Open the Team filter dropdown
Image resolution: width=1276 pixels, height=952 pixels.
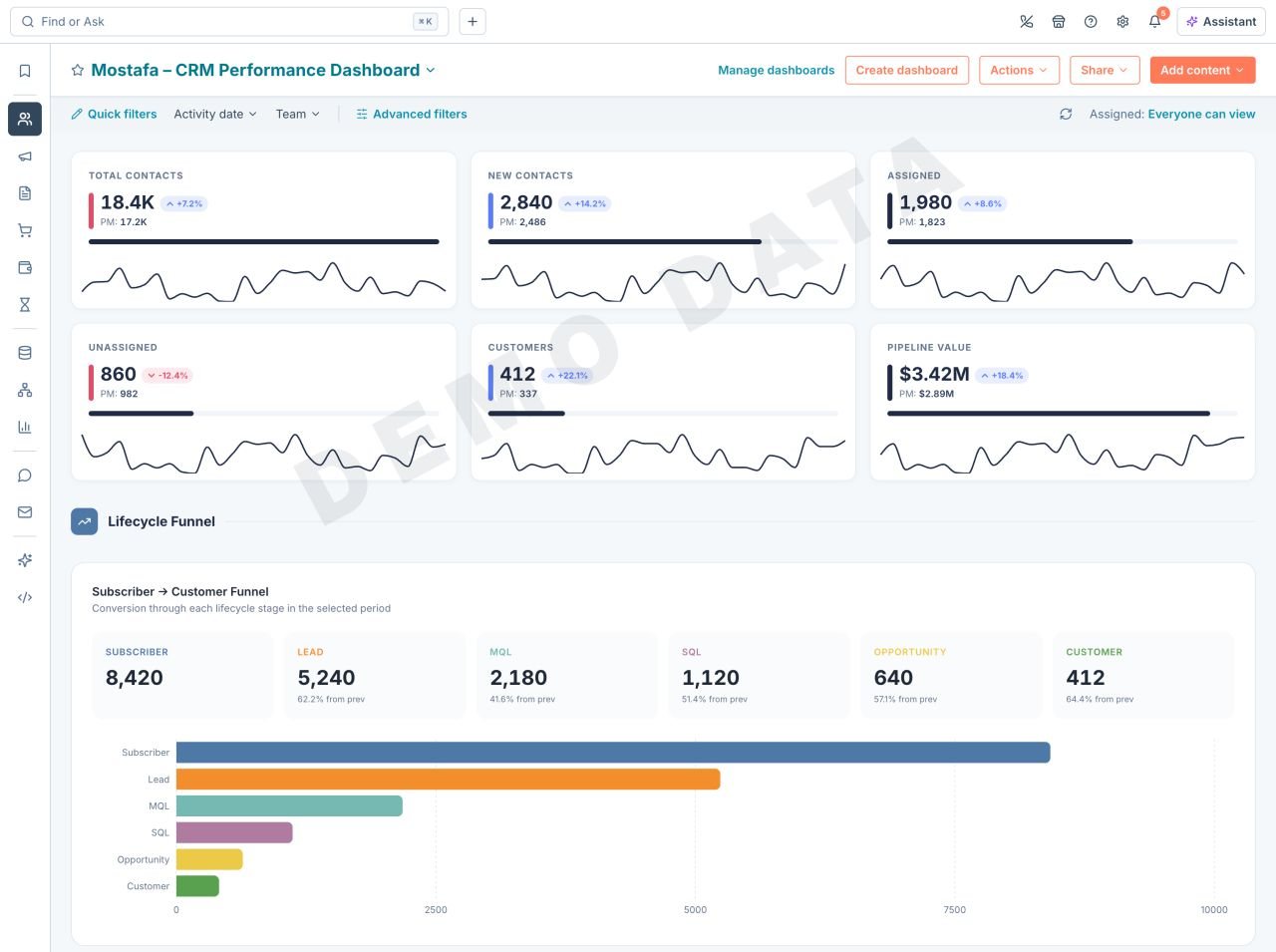(298, 114)
